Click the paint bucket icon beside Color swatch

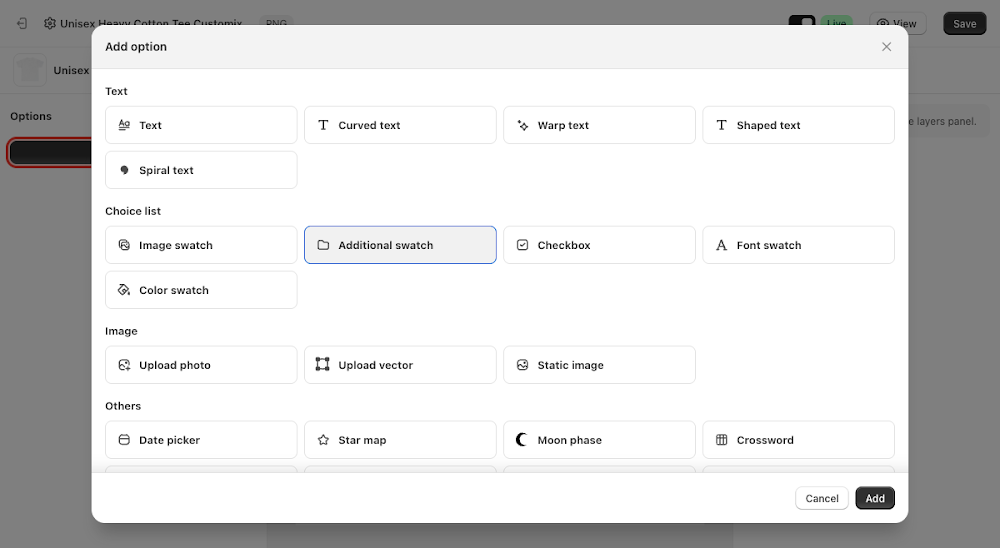(x=124, y=290)
